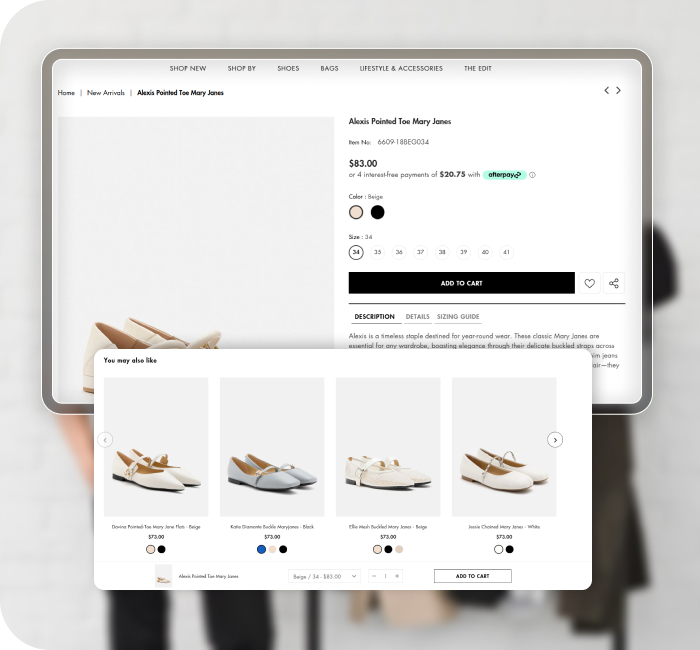Increase quantity with the plus button
Image resolution: width=700 pixels, height=650 pixels.
click(x=397, y=576)
